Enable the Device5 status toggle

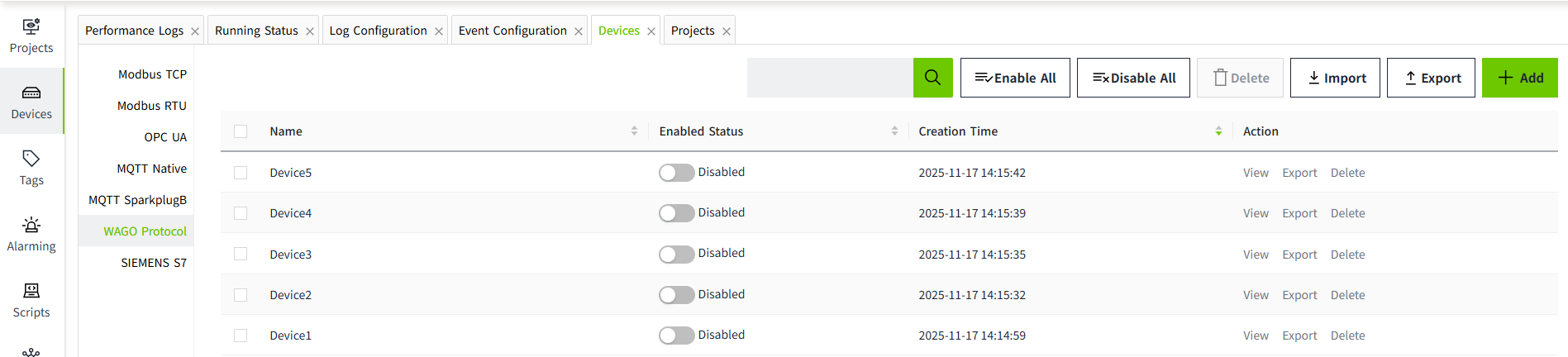coord(676,173)
